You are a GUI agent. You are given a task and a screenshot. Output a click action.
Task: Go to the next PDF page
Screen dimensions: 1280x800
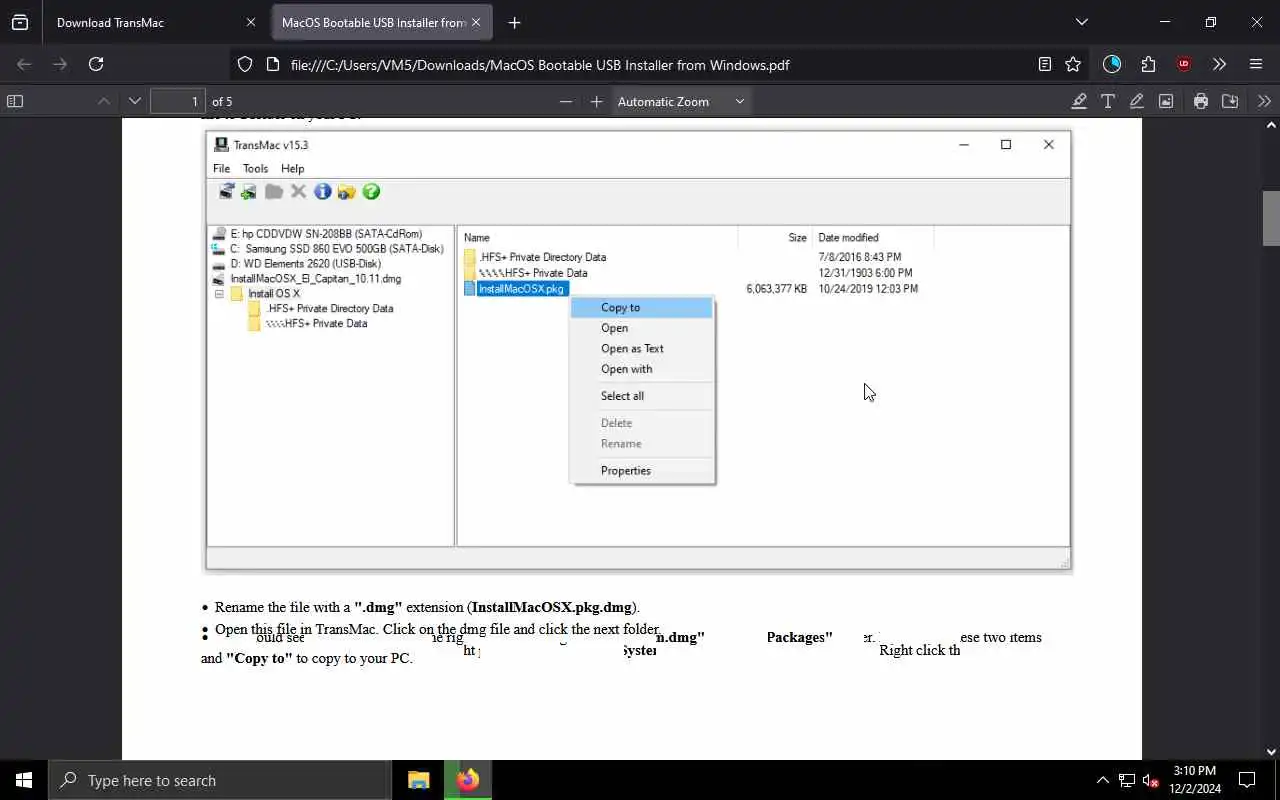135,101
